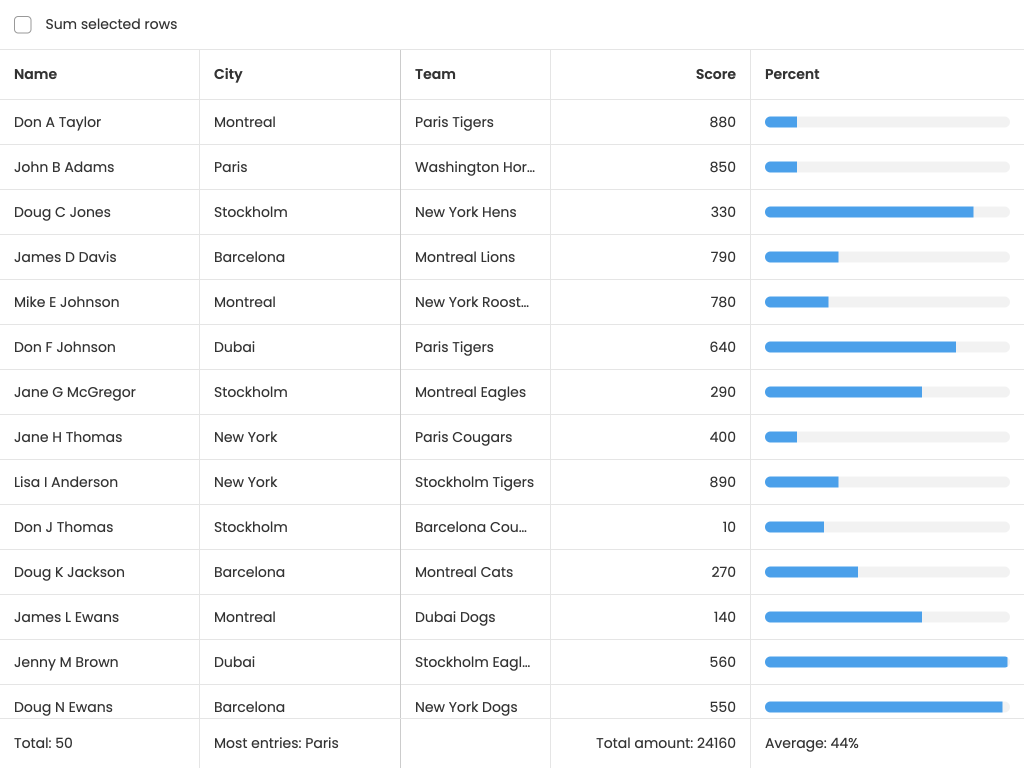Click Jane G McGregor's name cell

click(x=75, y=392)
